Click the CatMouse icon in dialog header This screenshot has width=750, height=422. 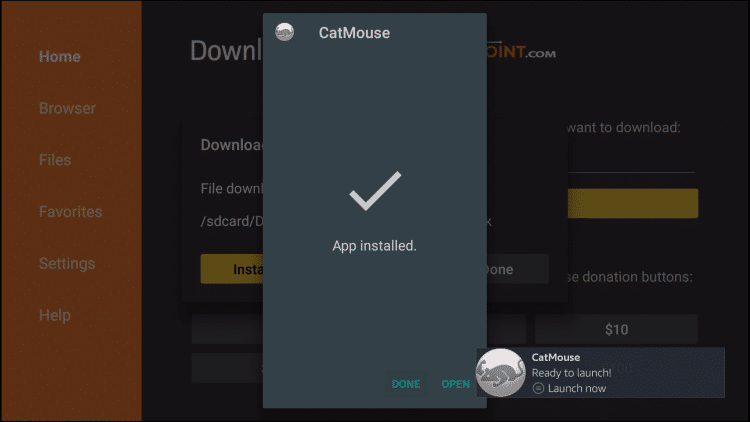(x=285, y=33)
